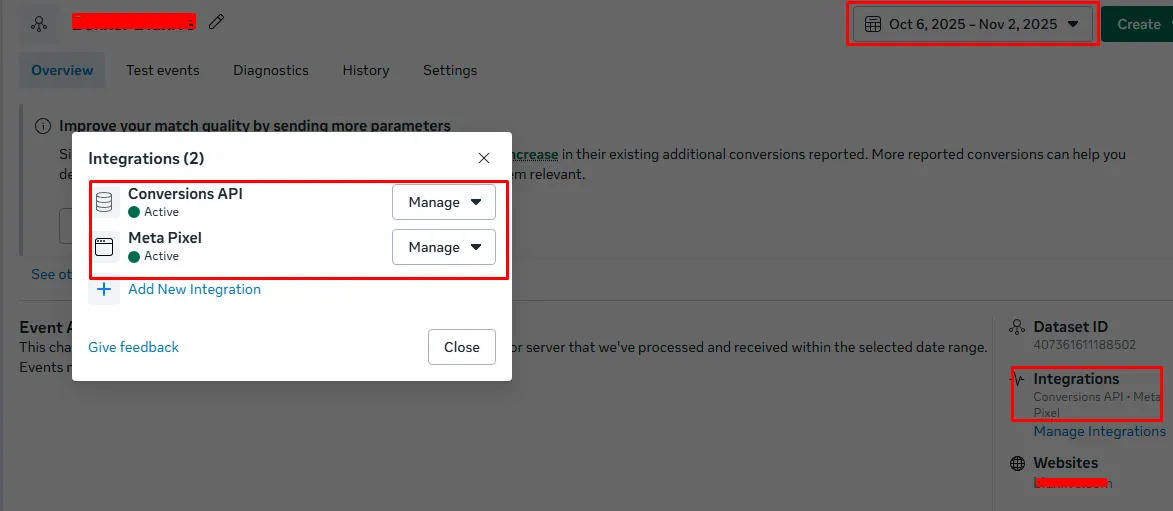The image size is (1173, 511).
Task: Select the Settings tab
Action: pos(450,70)
